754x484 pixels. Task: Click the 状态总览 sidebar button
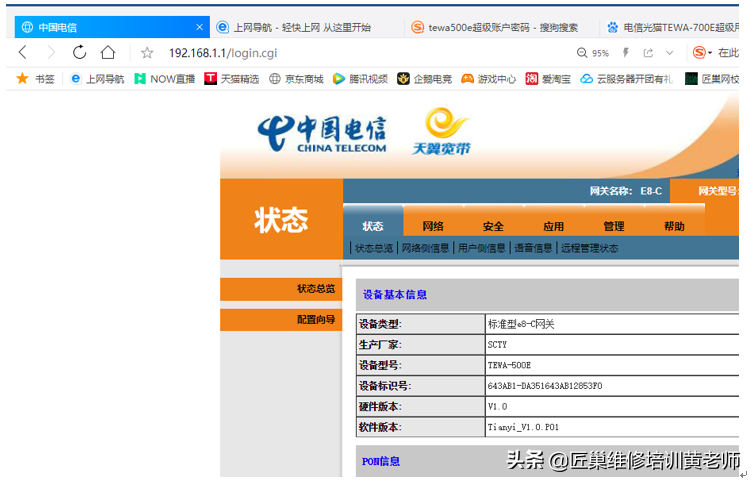coord(281,289)
